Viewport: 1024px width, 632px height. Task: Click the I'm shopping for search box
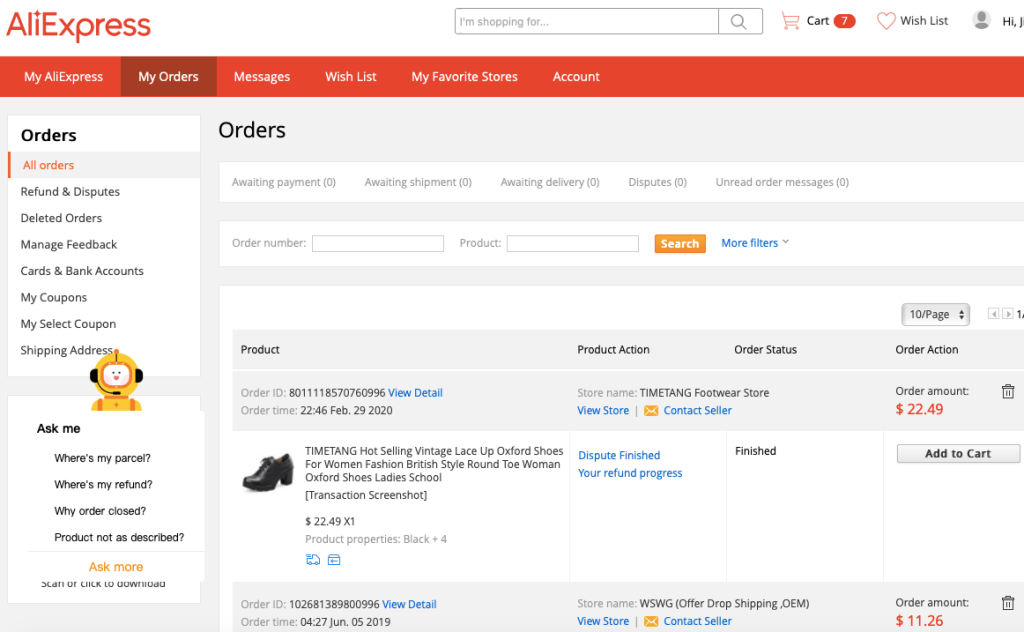click(586, 22)
